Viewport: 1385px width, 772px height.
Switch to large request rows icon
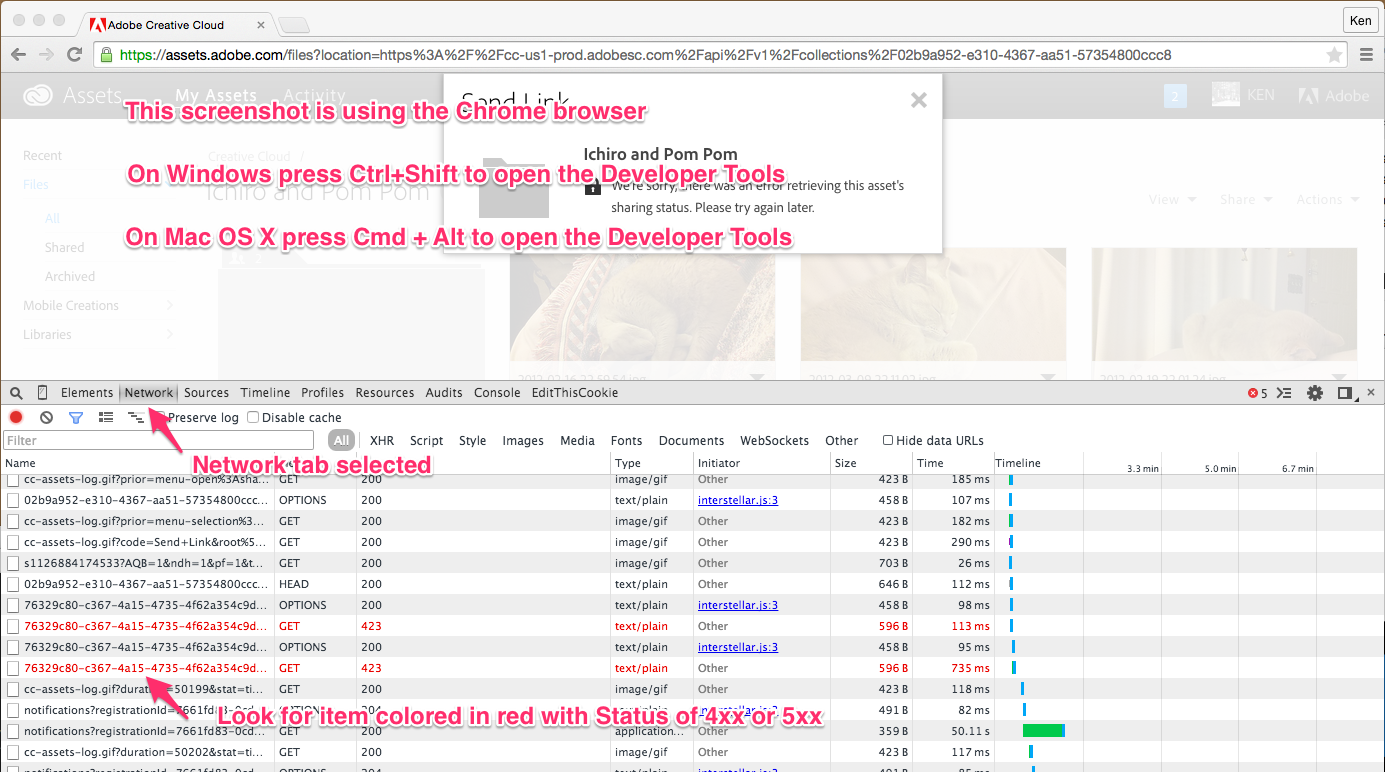click(x=106, y=417)
